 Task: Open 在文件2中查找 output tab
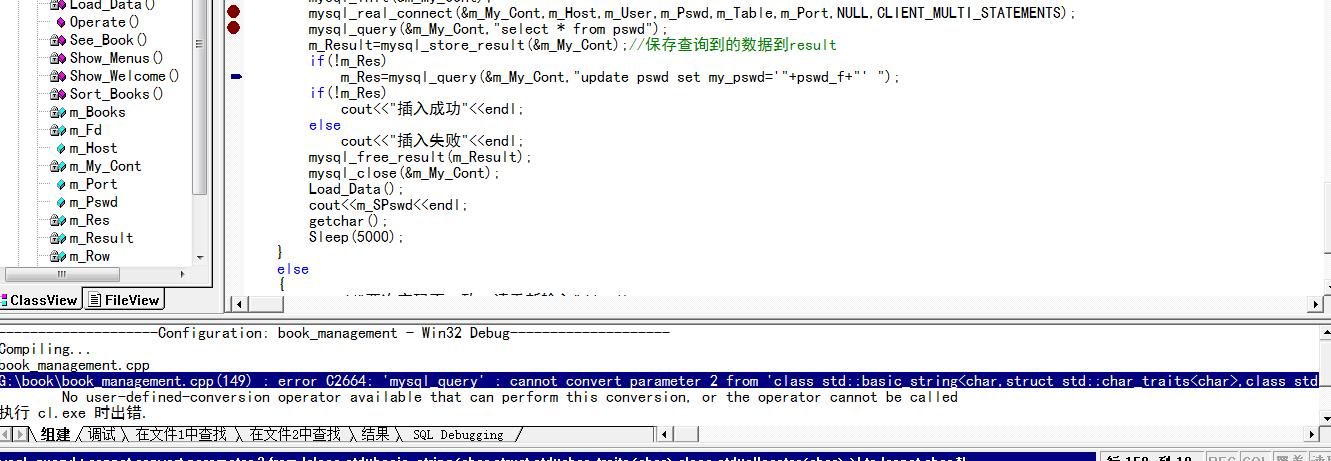point(295,434)
